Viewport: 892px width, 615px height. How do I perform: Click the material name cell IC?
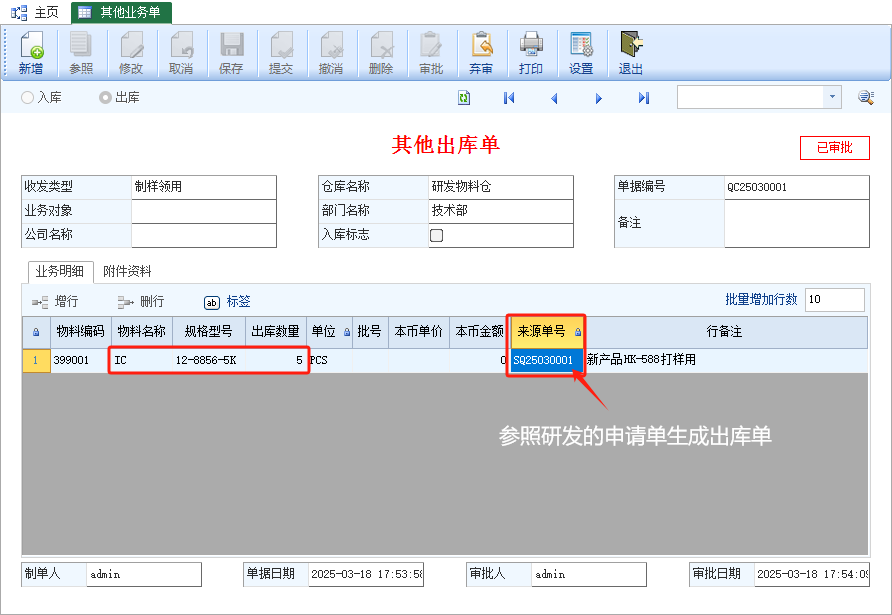tap(142, 360)
